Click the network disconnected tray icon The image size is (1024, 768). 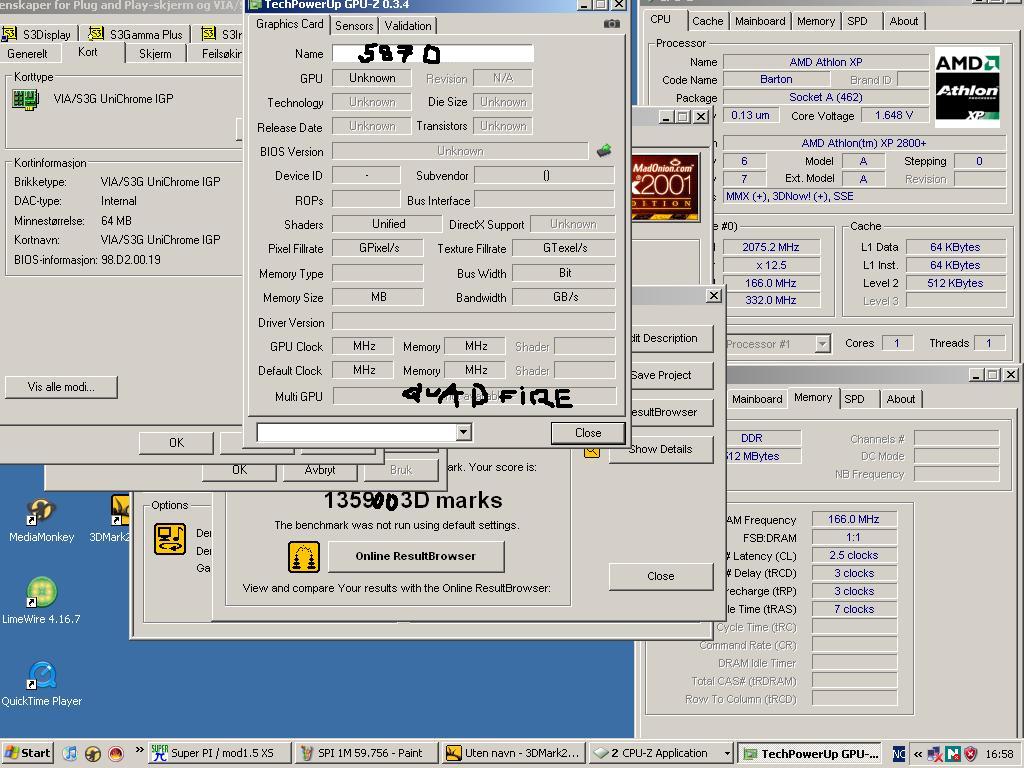tap(935, 754)
